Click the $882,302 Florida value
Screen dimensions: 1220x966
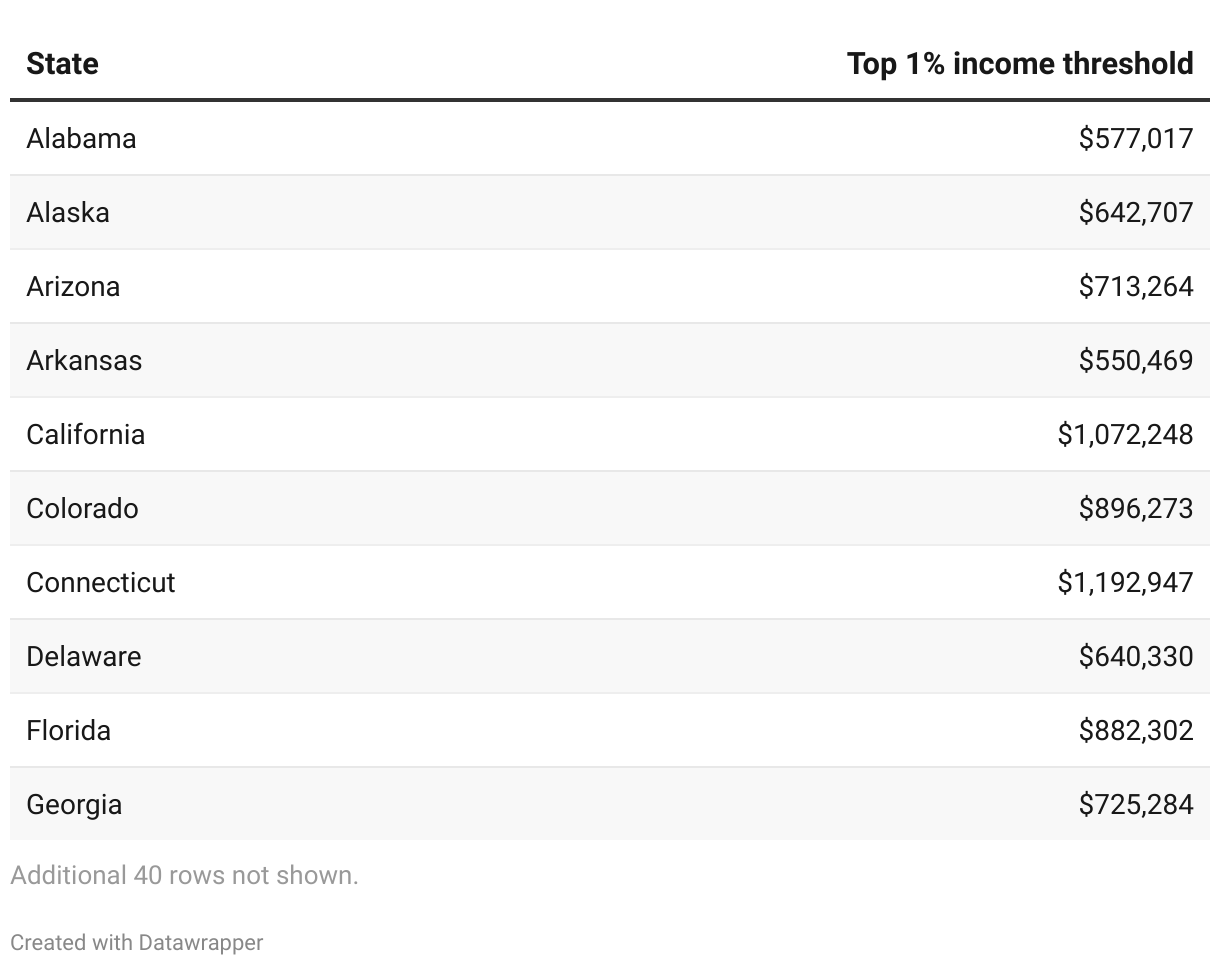[x=1136, y=730]
